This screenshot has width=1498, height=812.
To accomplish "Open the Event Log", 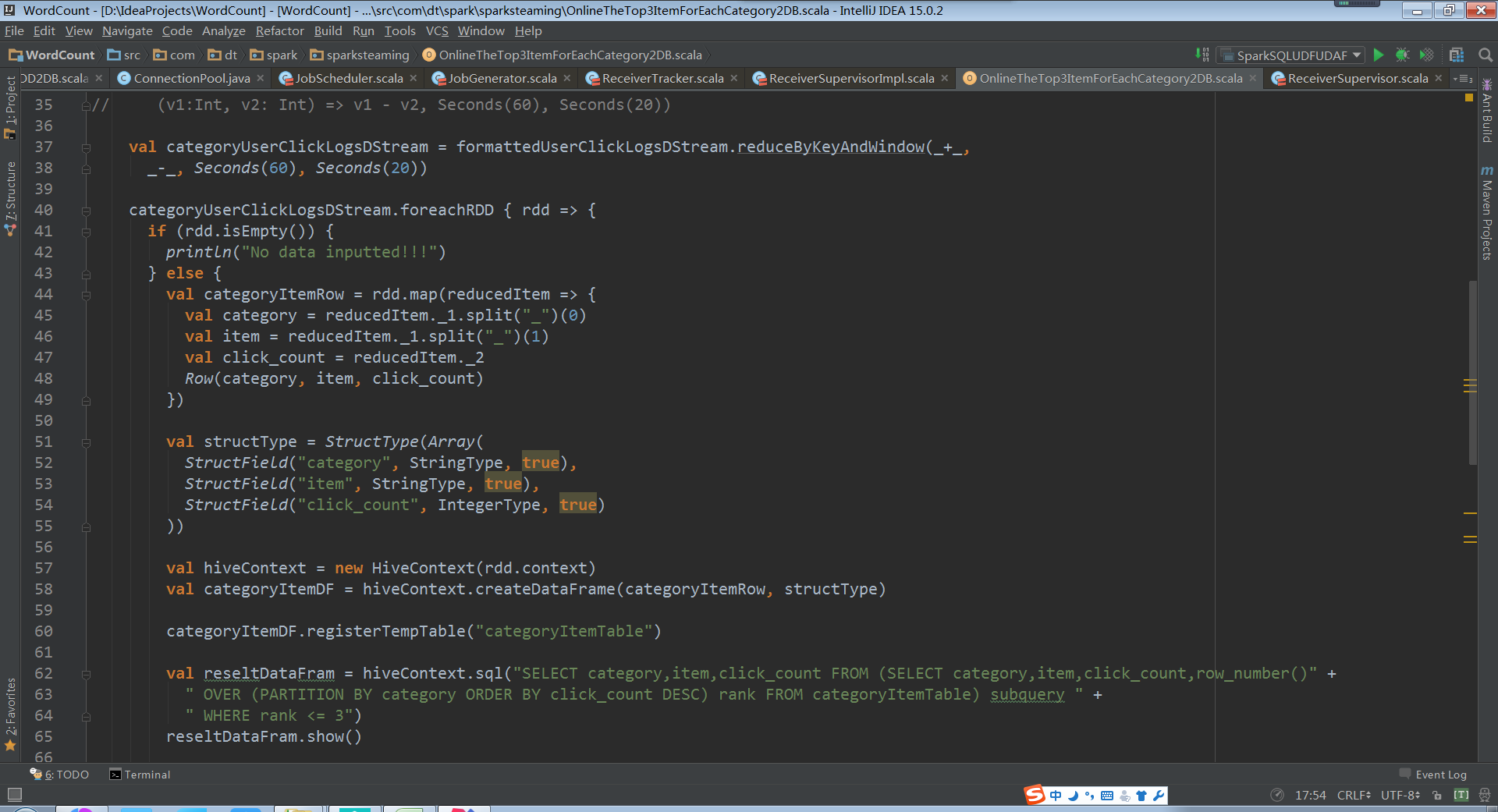I will coord(1432,775).
